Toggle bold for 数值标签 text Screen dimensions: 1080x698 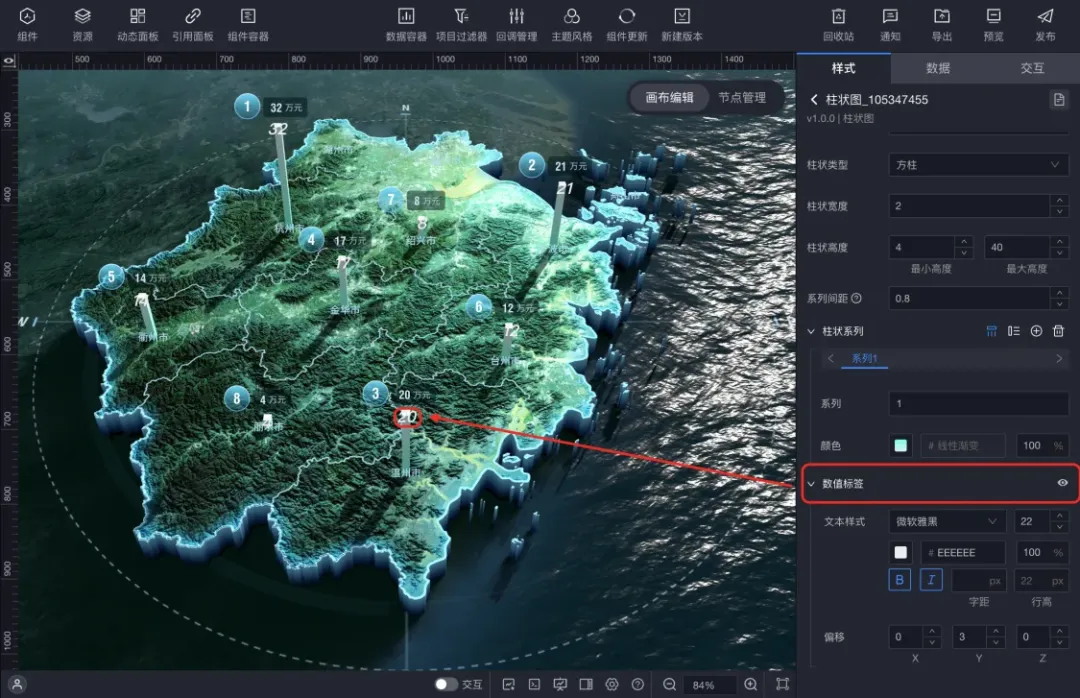pos(900,580)
